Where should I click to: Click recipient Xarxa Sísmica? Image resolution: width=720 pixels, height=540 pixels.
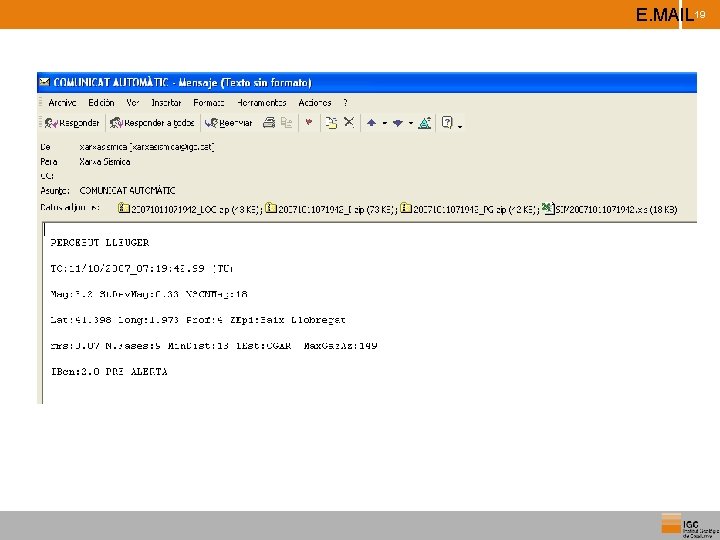[105, 162]
